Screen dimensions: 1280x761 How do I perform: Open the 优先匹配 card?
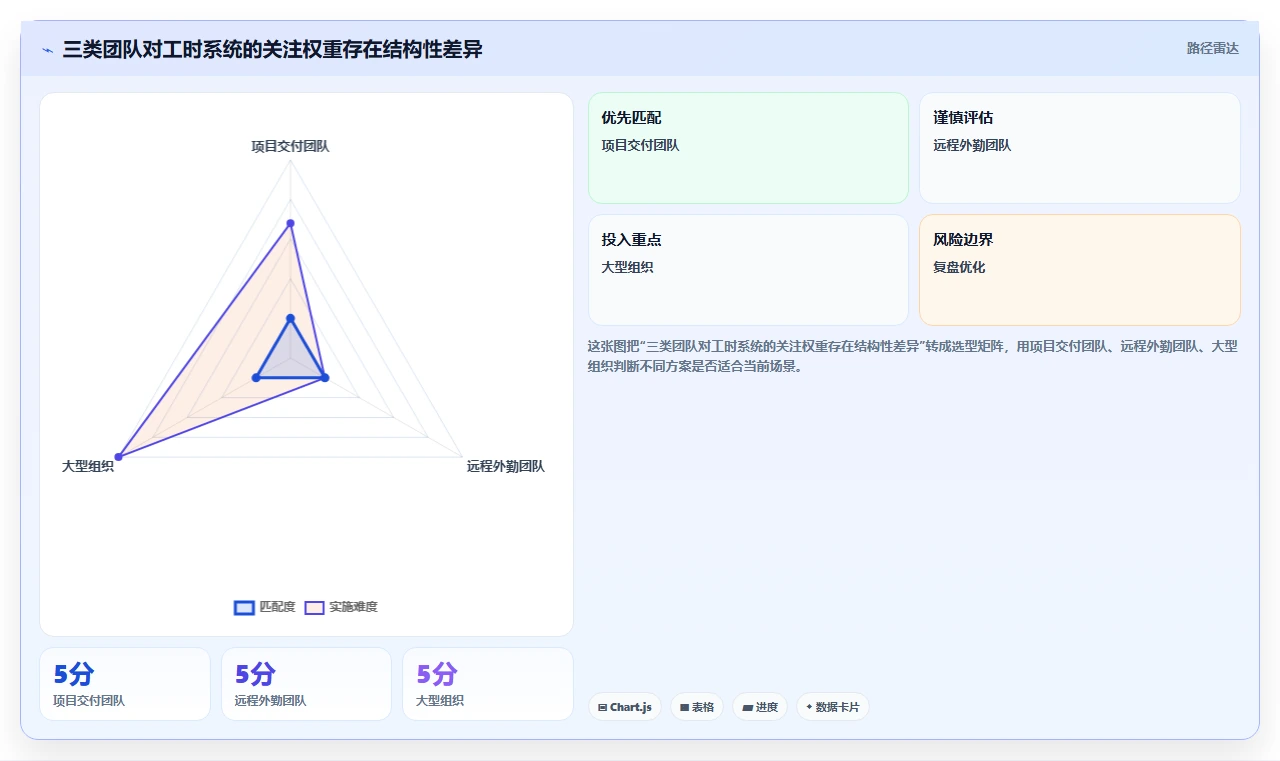coord(748,148)
